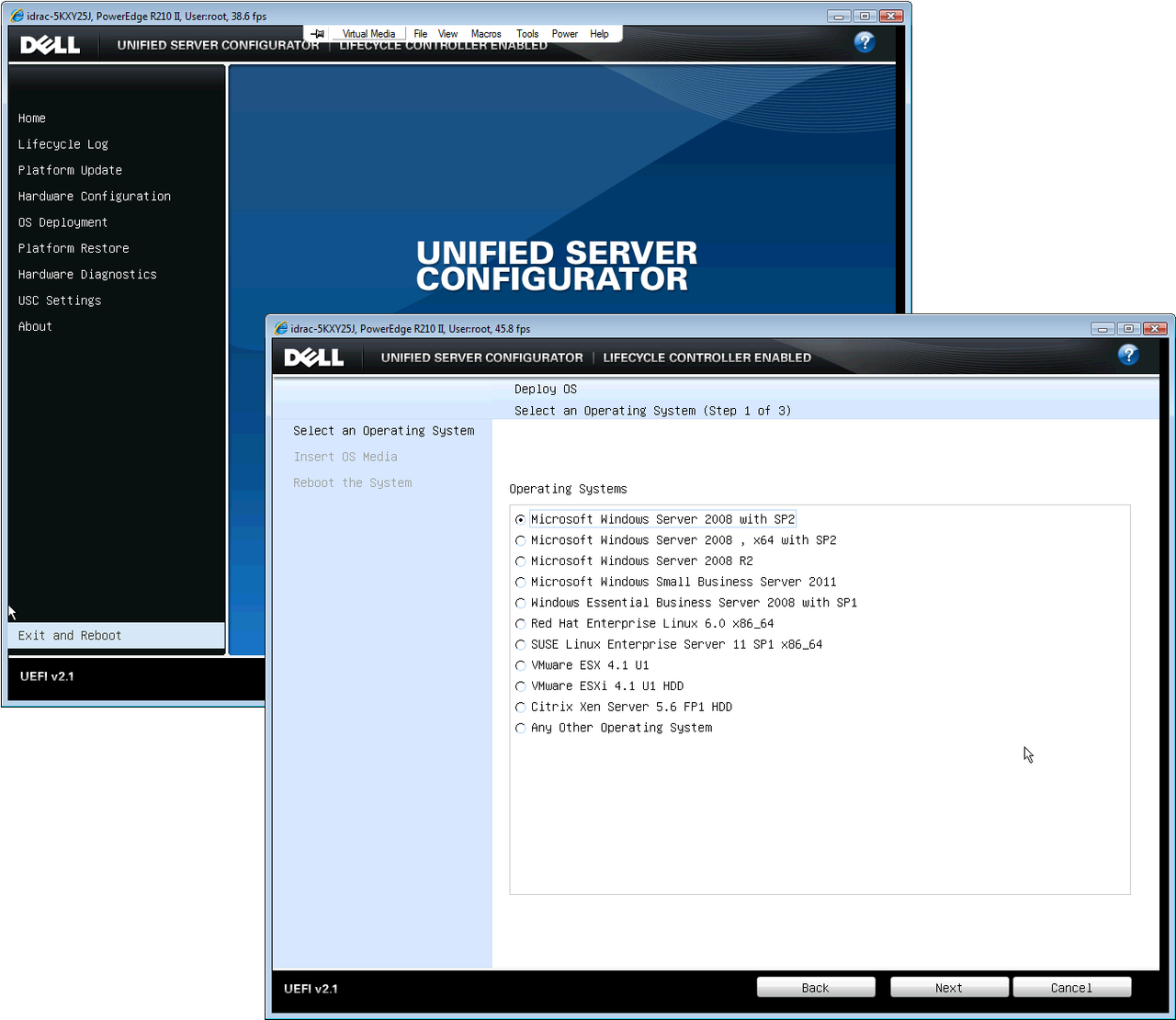The image size is (1176, 1020).
Task: Open the Tools menu
Action: [x=527, y=34]
